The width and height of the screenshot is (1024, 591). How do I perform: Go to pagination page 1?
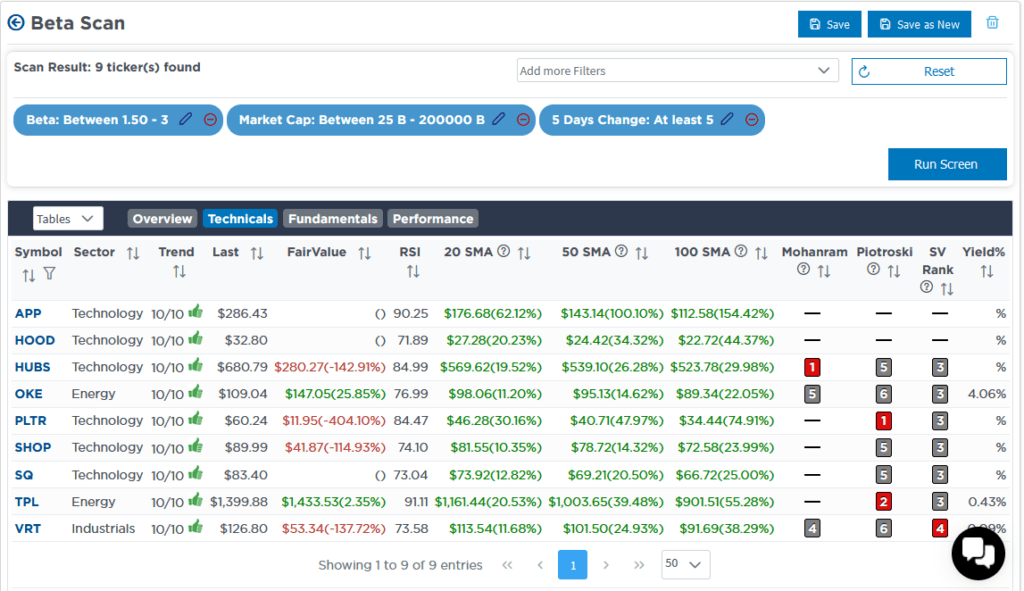573,565
